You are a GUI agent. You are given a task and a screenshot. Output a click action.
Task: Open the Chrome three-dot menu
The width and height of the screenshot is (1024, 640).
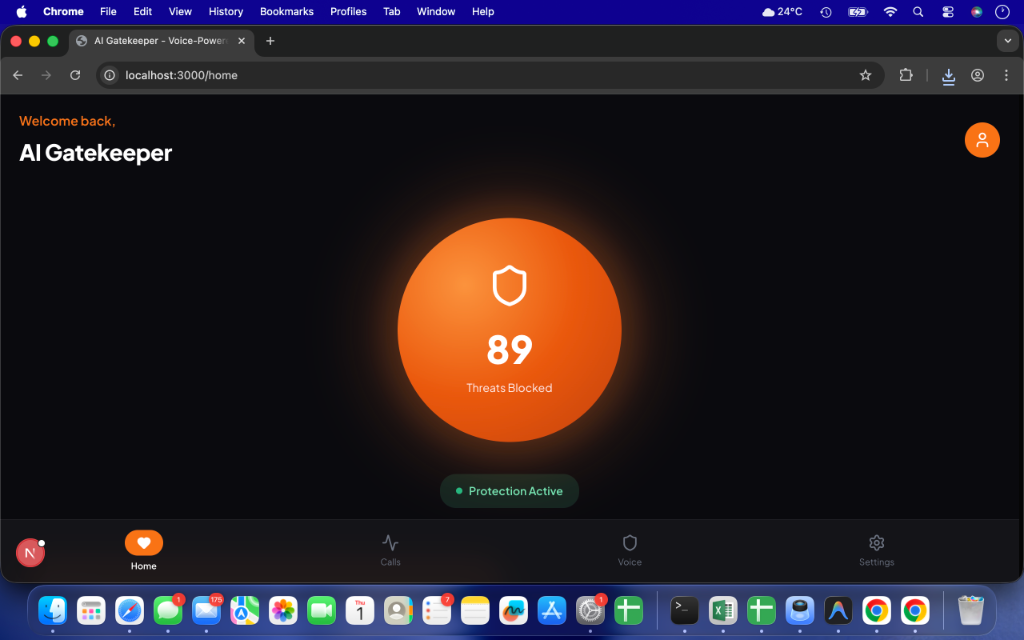pyautogui.click(x=1006, y=75)
